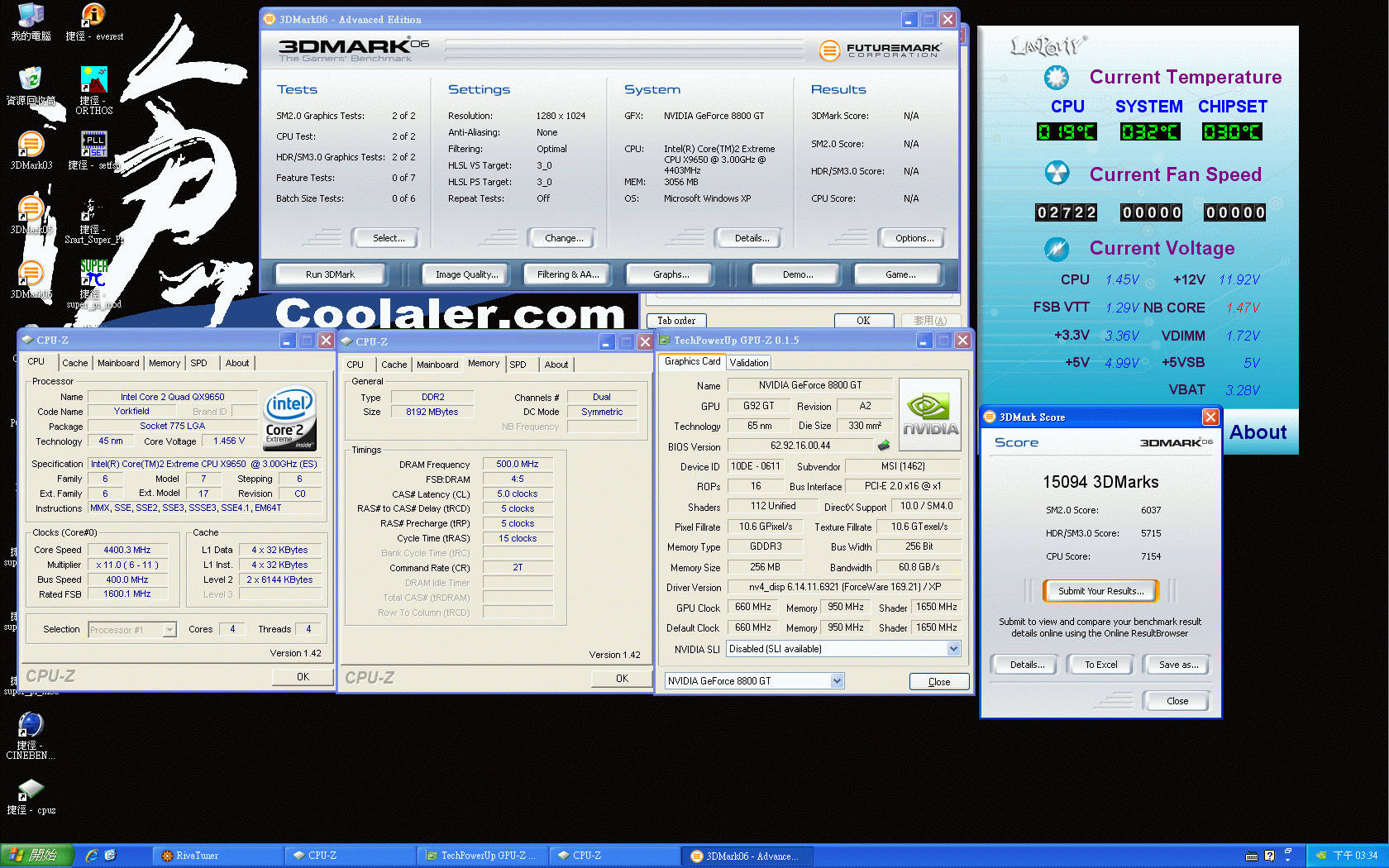The image size is (1389, 868).
Task: Click Demo button in 3DMark06
Action: point(798,274)
